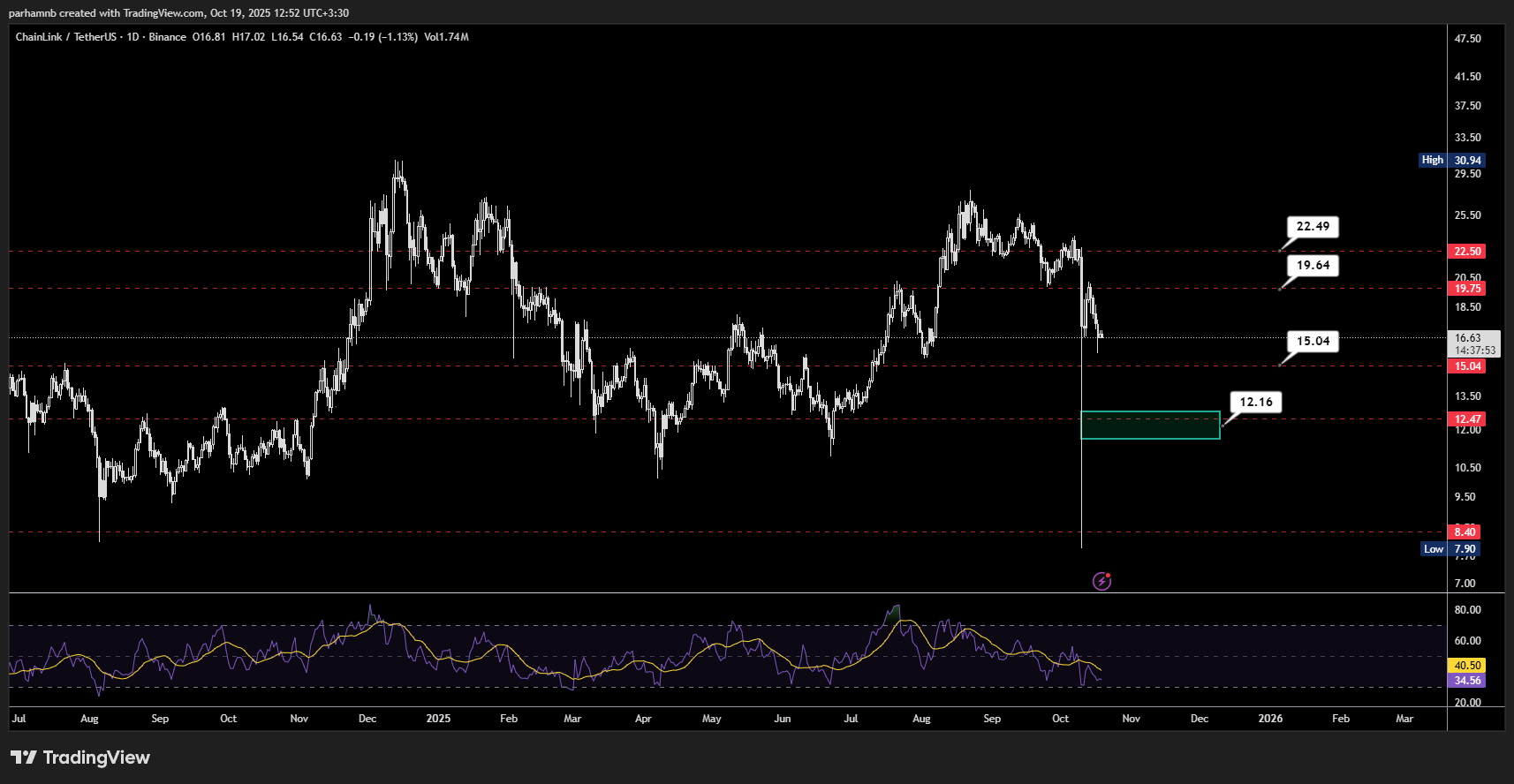Click the yellow 40.50 RSI average label

[1467, 666]
